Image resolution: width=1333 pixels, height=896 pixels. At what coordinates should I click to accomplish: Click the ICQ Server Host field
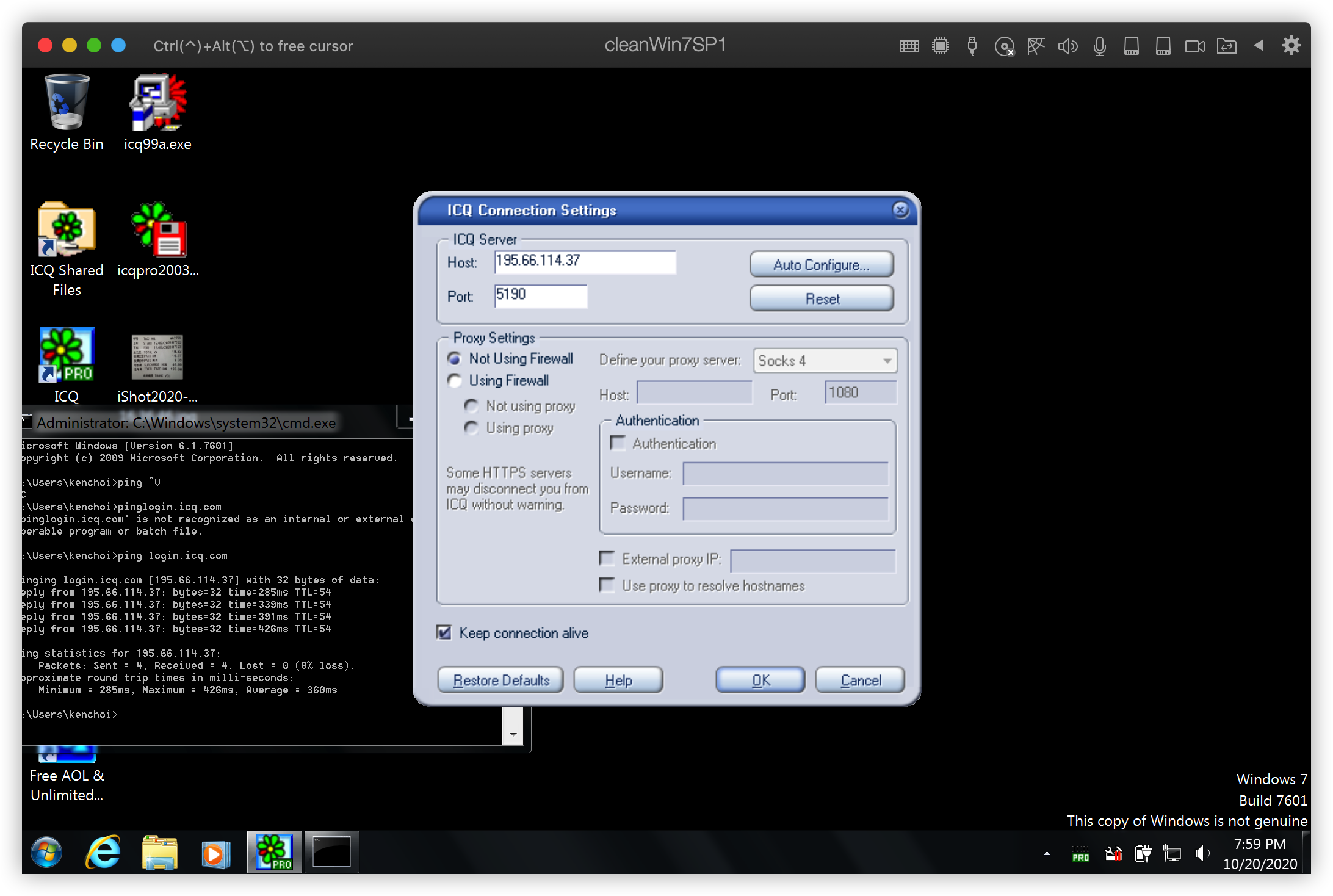pyautogui.click(x=585, y=262)
